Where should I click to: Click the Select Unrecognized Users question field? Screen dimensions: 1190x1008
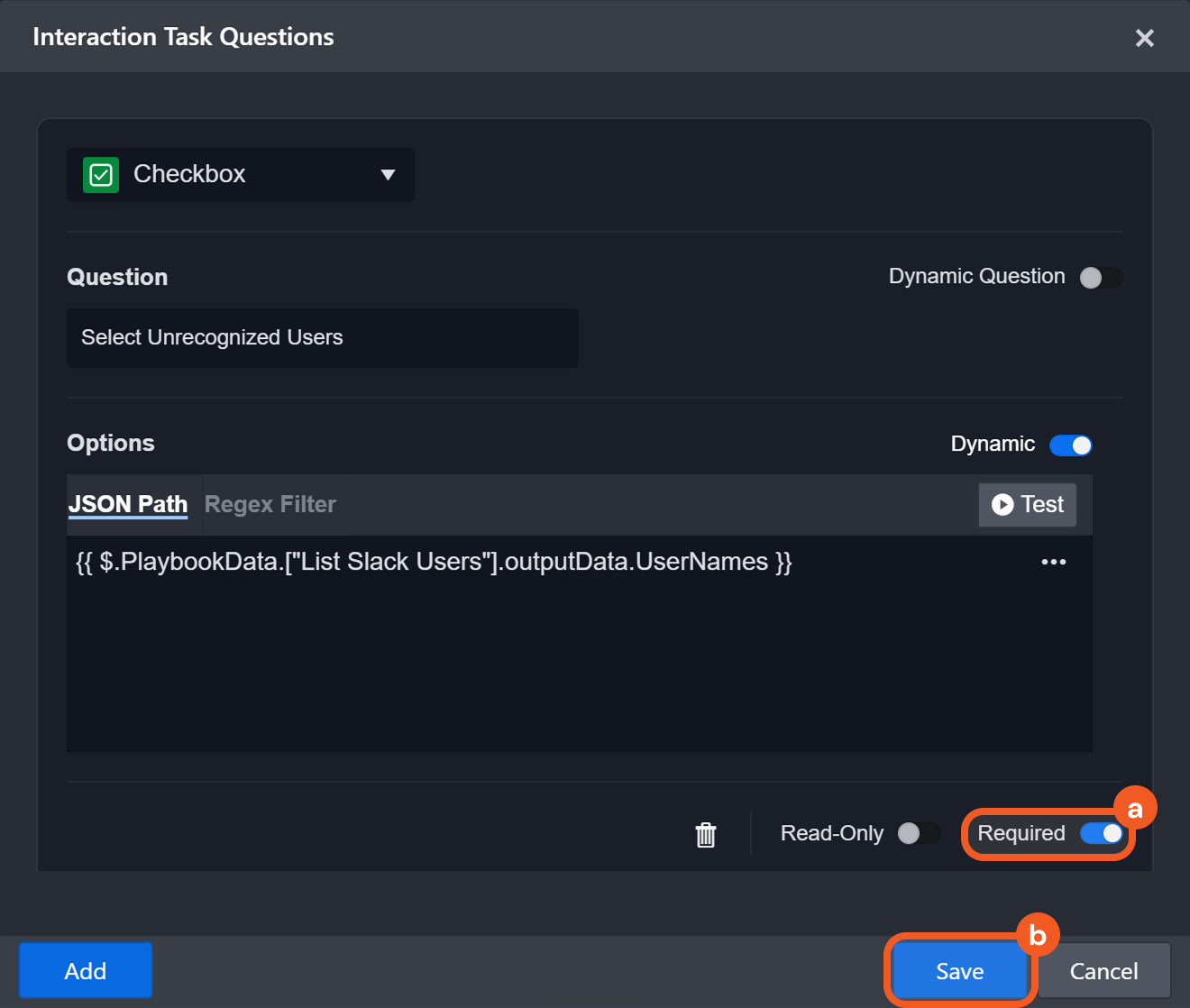(x=322, y=338)
